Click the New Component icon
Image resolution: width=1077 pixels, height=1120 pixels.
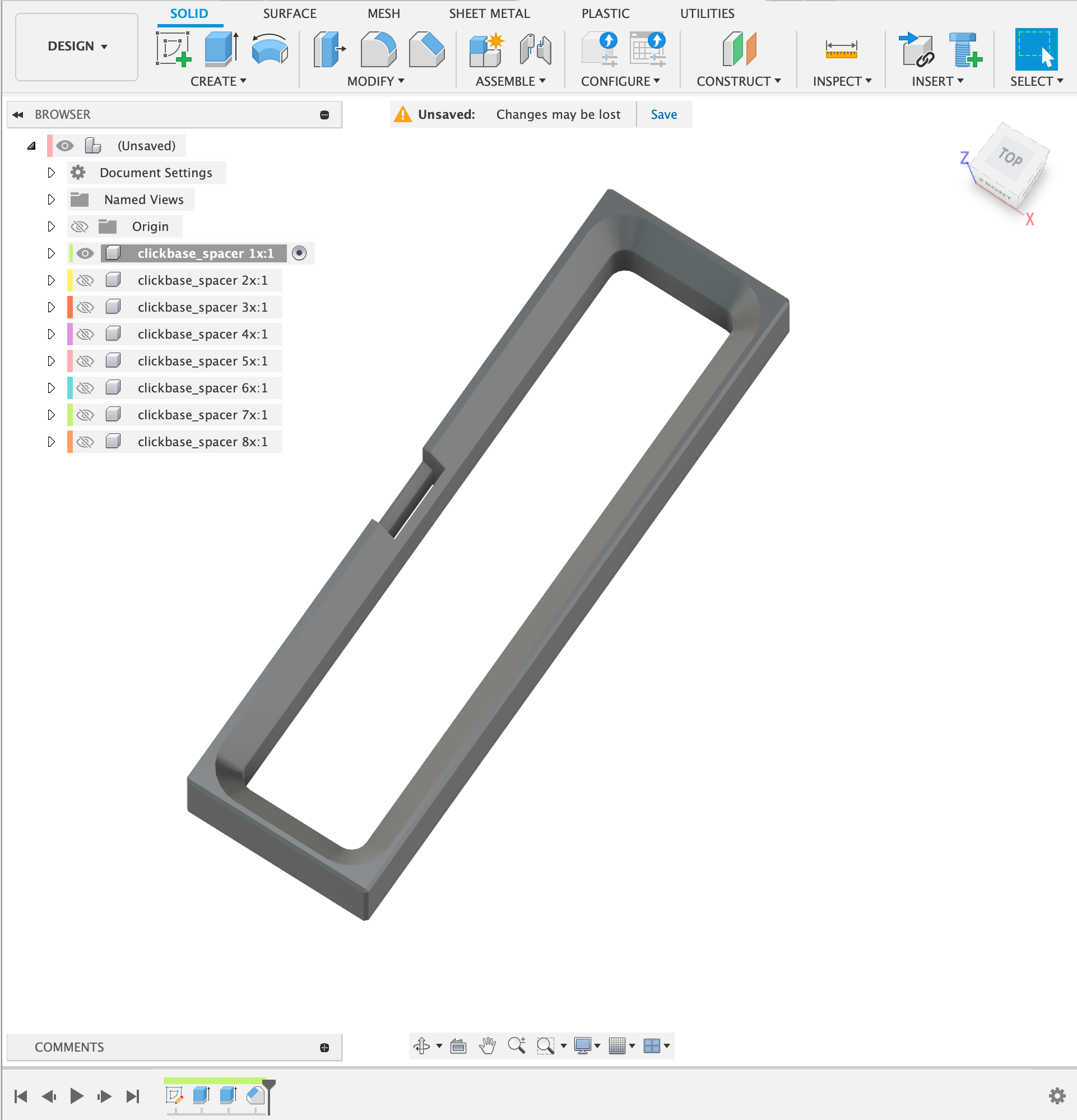(x=487, y=49)
